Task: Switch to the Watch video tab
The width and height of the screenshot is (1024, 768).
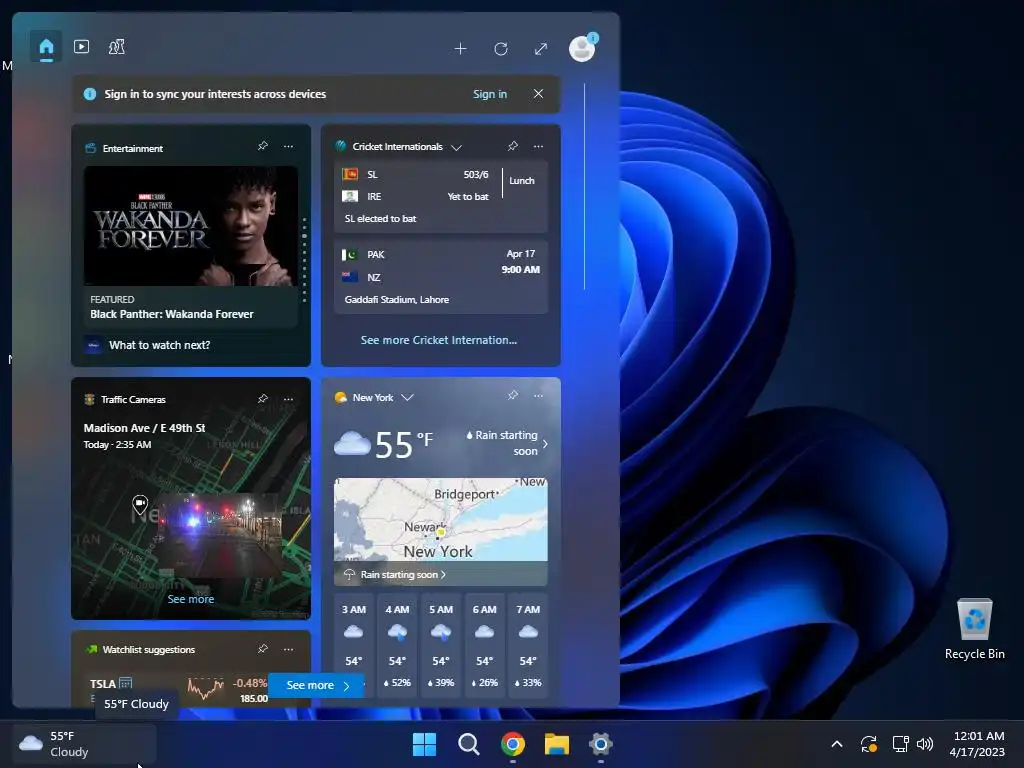Action: [x=82, y=47]
